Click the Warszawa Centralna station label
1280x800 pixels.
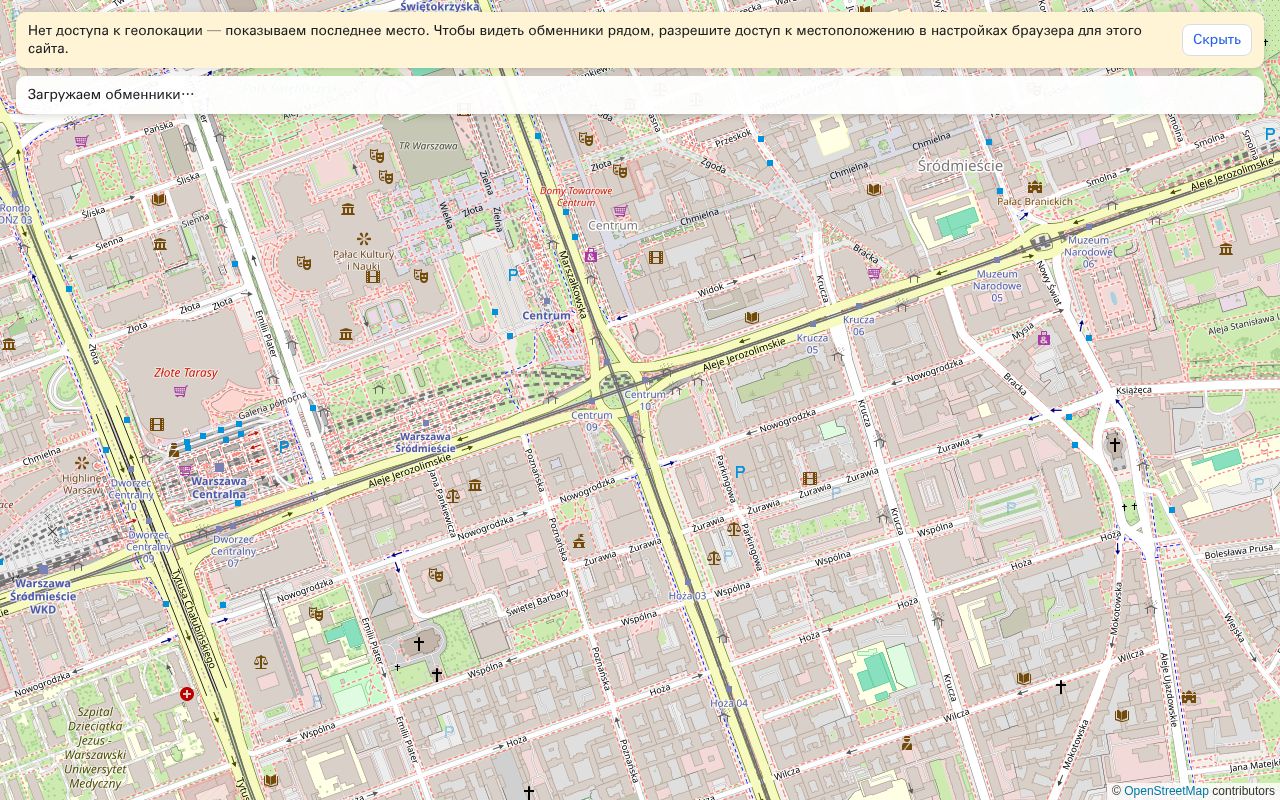218,487
